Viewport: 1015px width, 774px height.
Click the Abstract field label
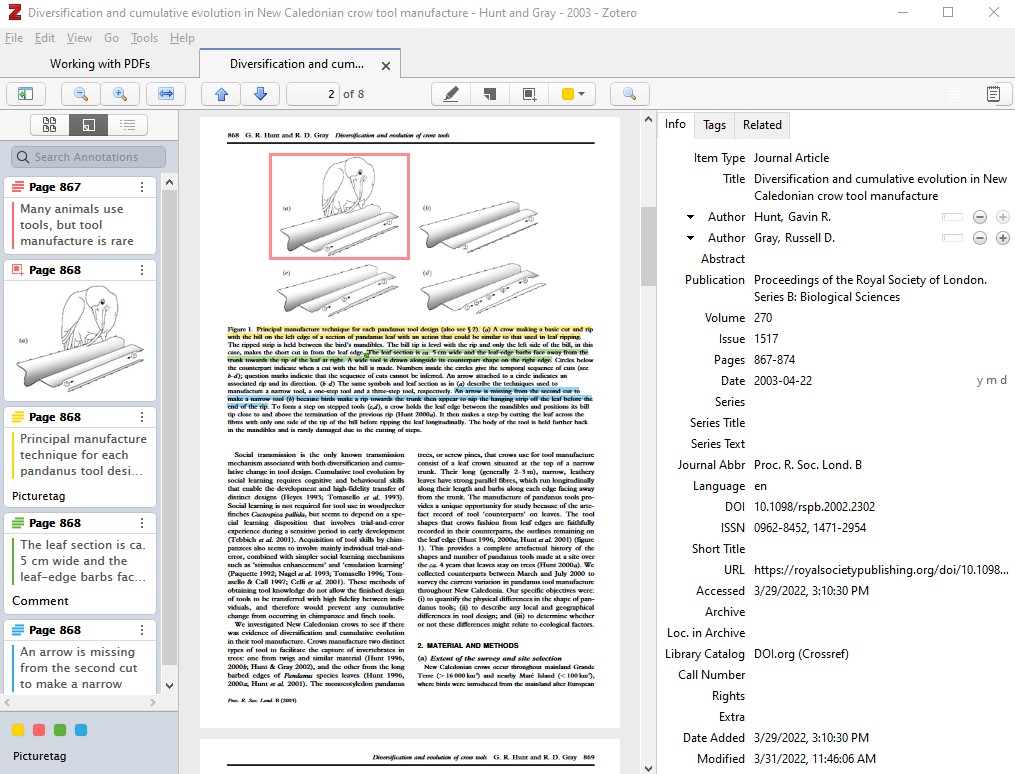(722, 259)
